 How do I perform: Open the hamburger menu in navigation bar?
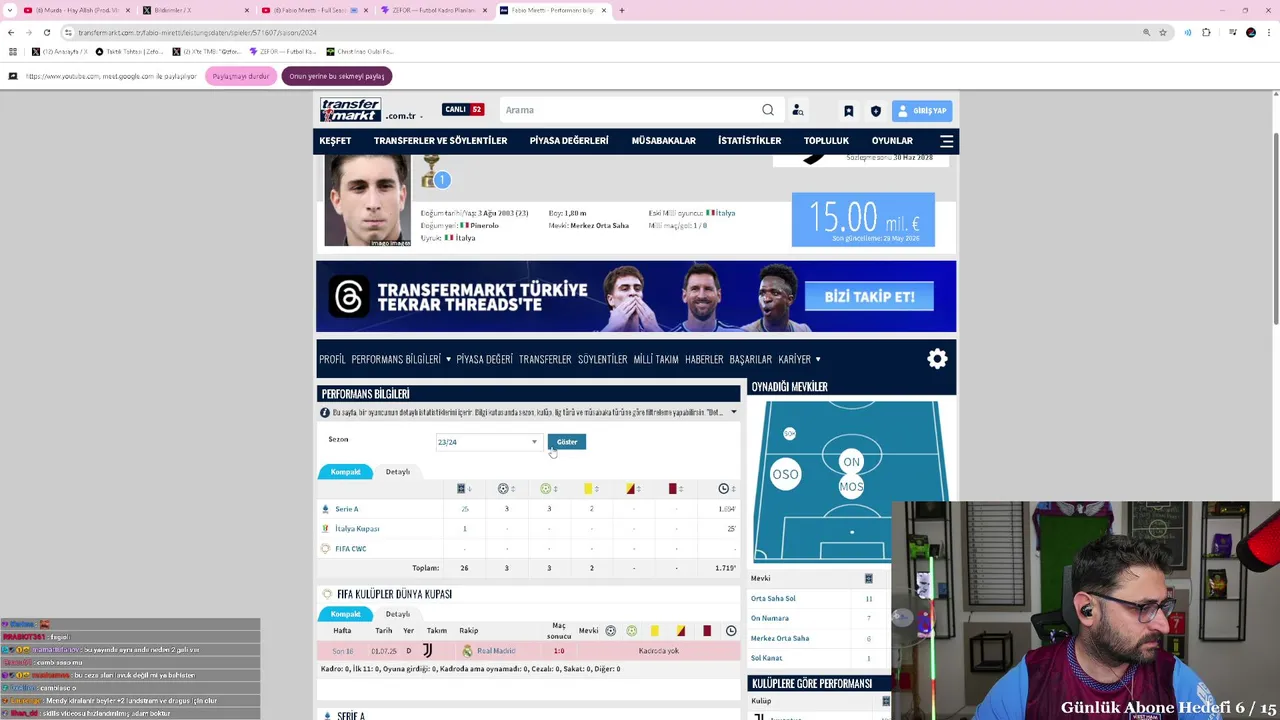(946, 141)
